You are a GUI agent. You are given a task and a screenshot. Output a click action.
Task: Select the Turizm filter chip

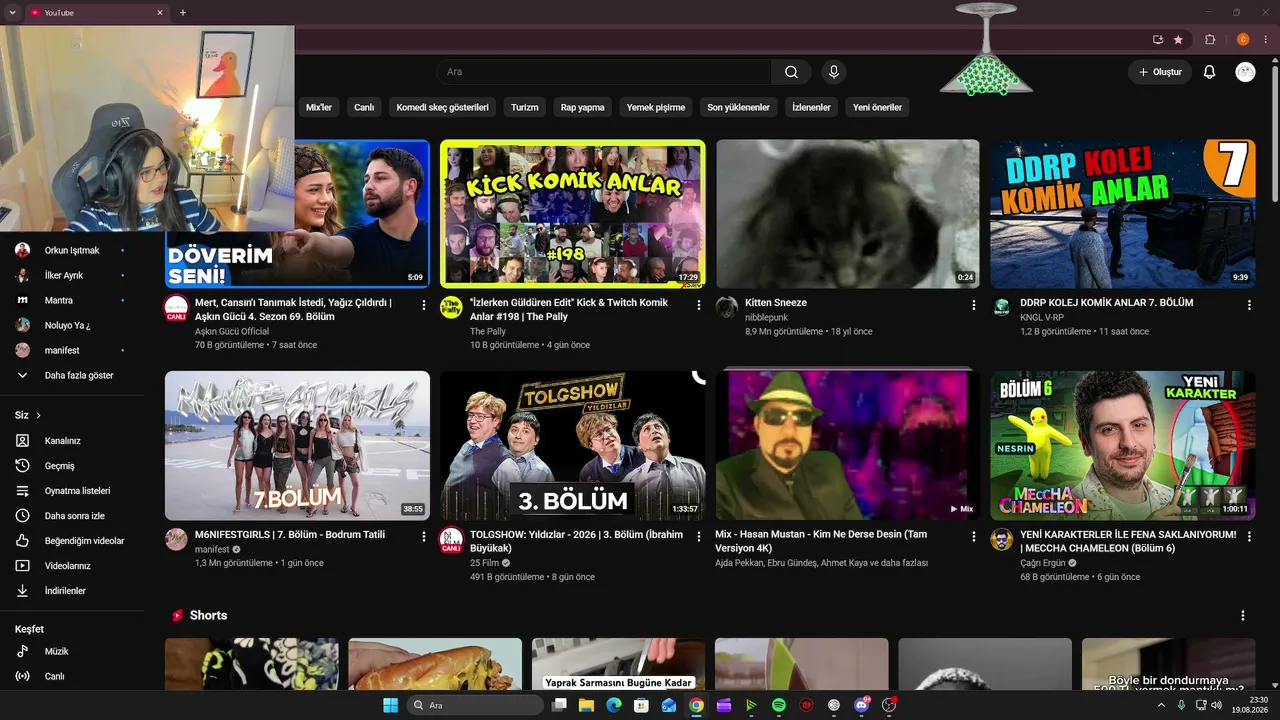pyautogui.click(x=525, y=107)
